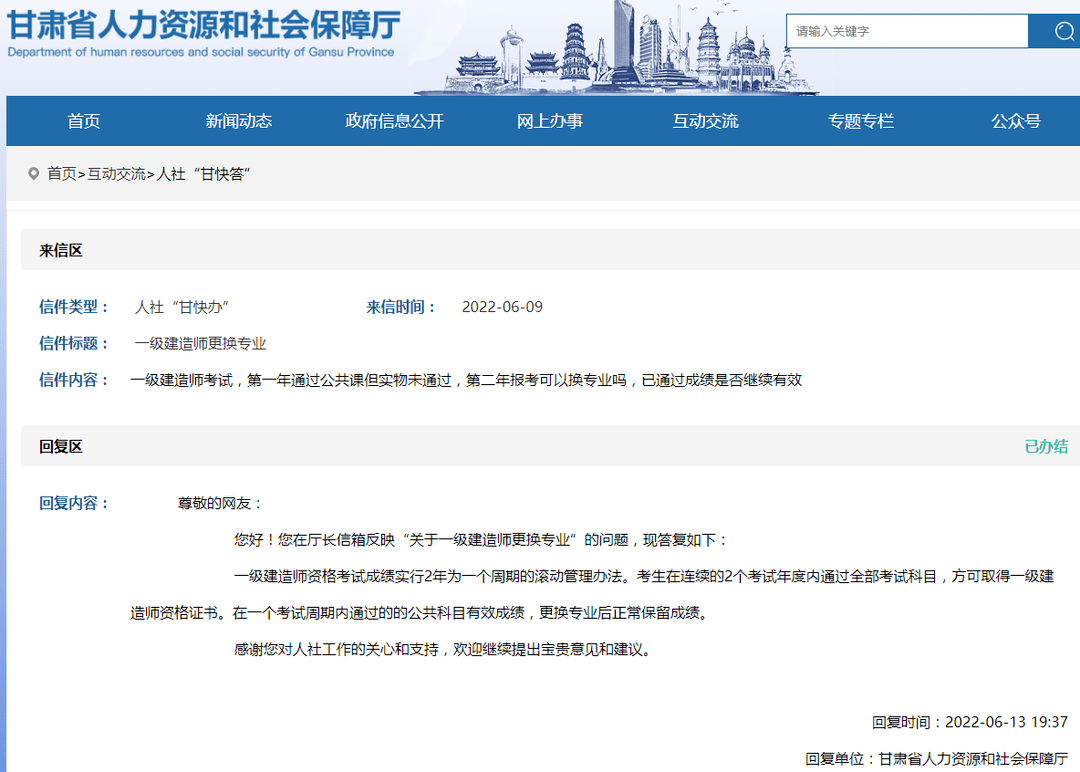Open the 专题专栏 section
The image size is (1080, 772).
tap(861, 120)
